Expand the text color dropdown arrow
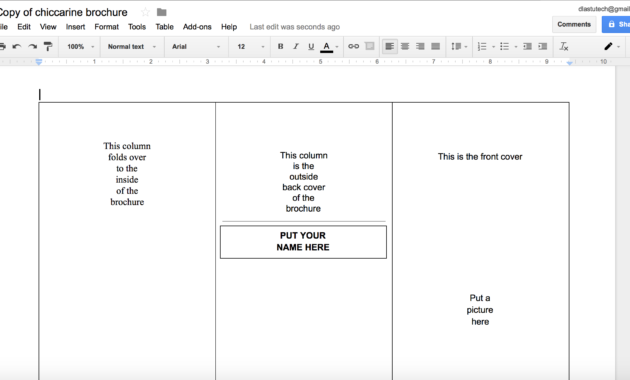Image resolution: width=630 pixels, height=380 pixels. (x=337, y=47)
